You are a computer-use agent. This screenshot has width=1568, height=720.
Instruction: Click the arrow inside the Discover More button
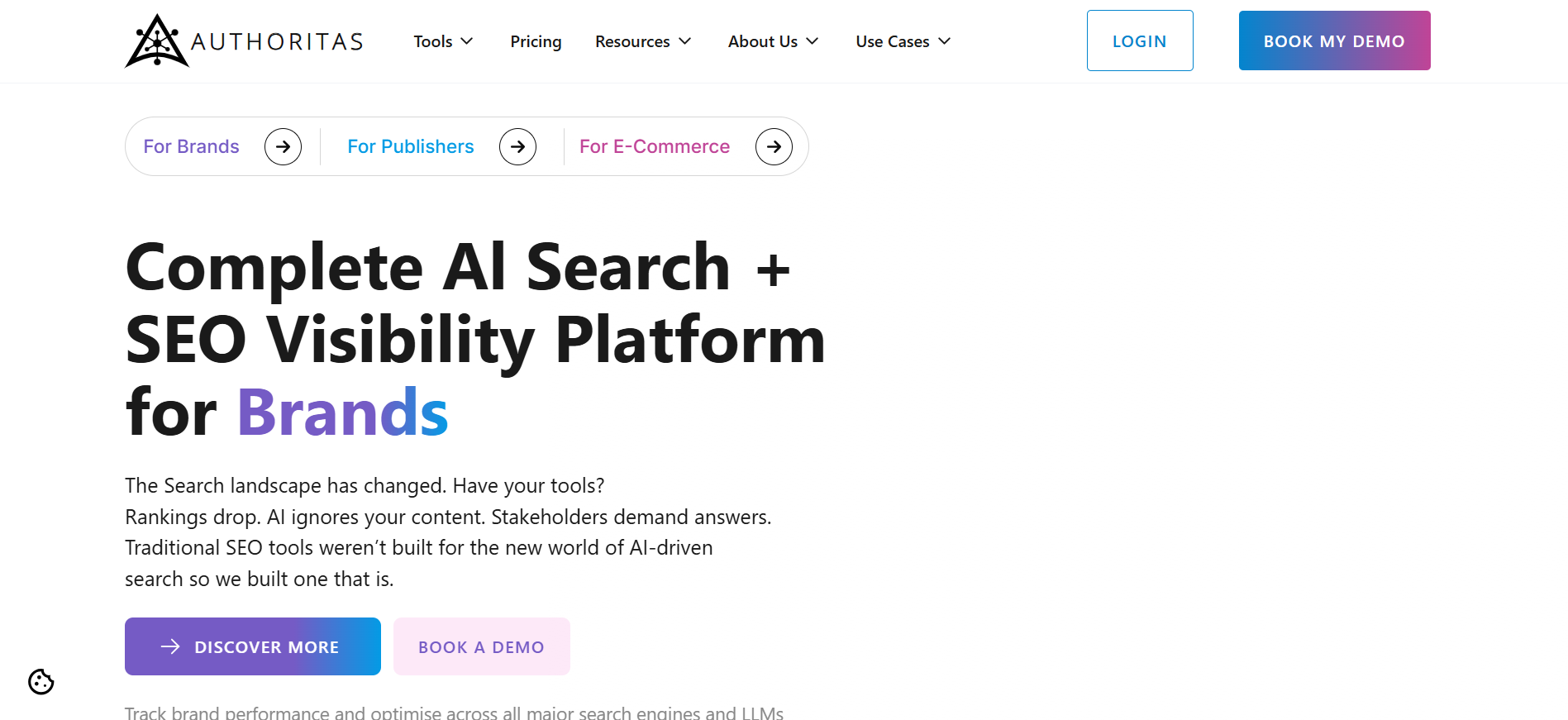coord(171,646)
